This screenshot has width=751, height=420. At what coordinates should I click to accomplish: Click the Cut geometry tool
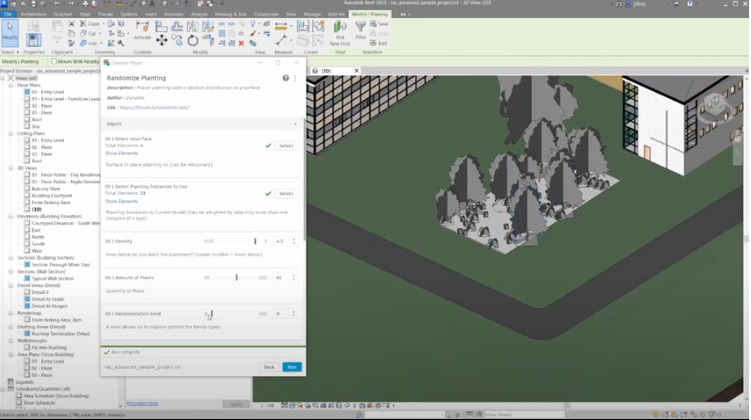click(x=88, y=34)
